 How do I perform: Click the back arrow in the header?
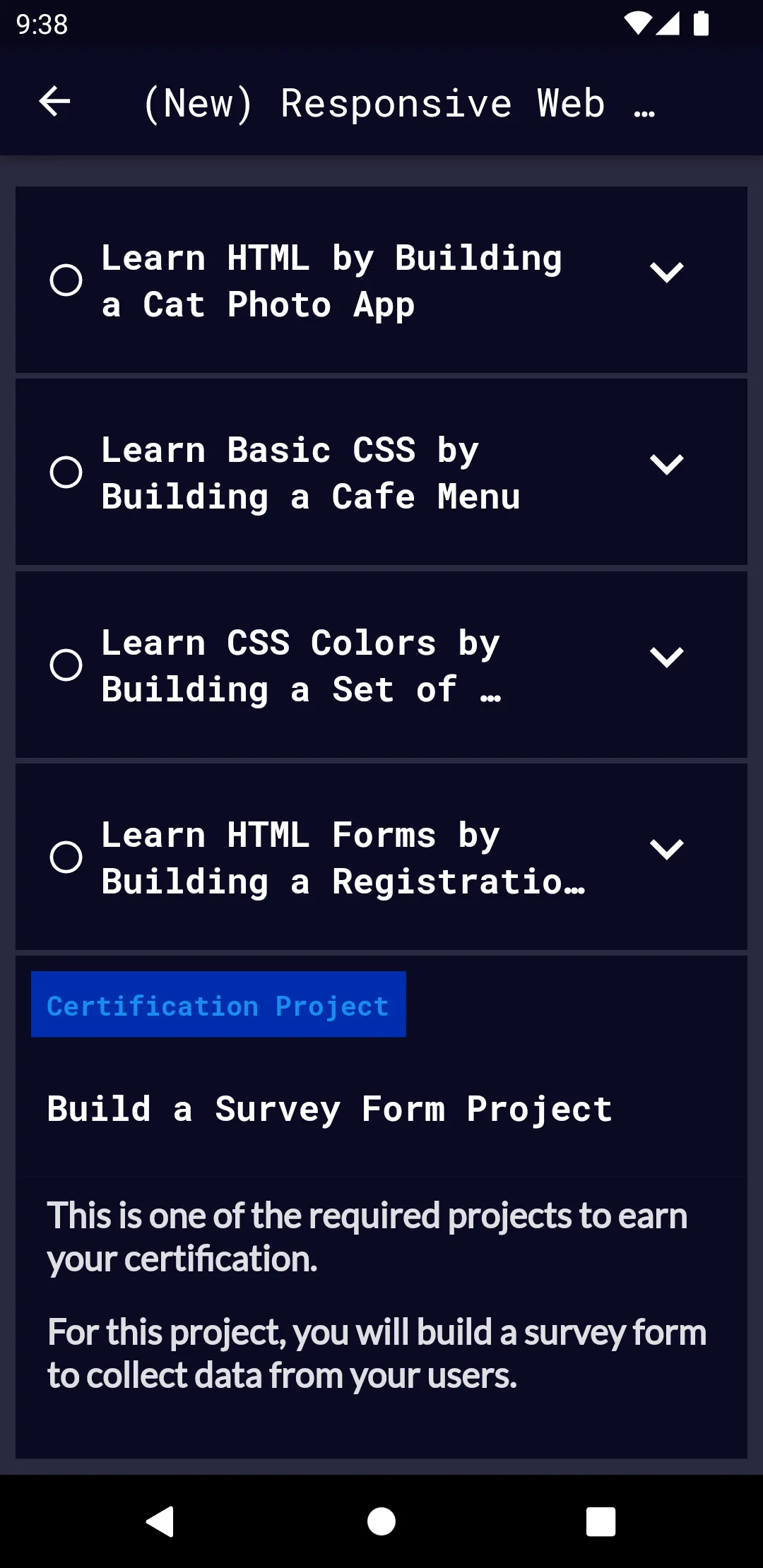pos(54,102)
